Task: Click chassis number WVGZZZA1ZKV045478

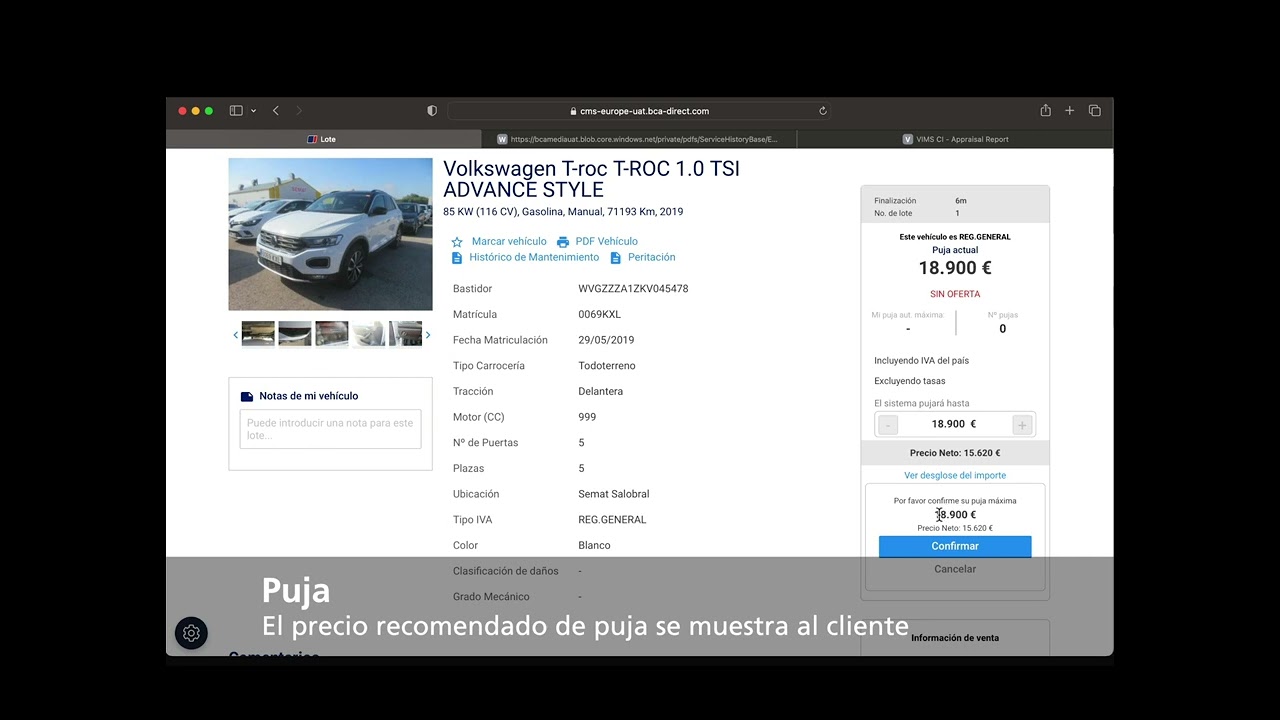Action: tap(633, 288)
